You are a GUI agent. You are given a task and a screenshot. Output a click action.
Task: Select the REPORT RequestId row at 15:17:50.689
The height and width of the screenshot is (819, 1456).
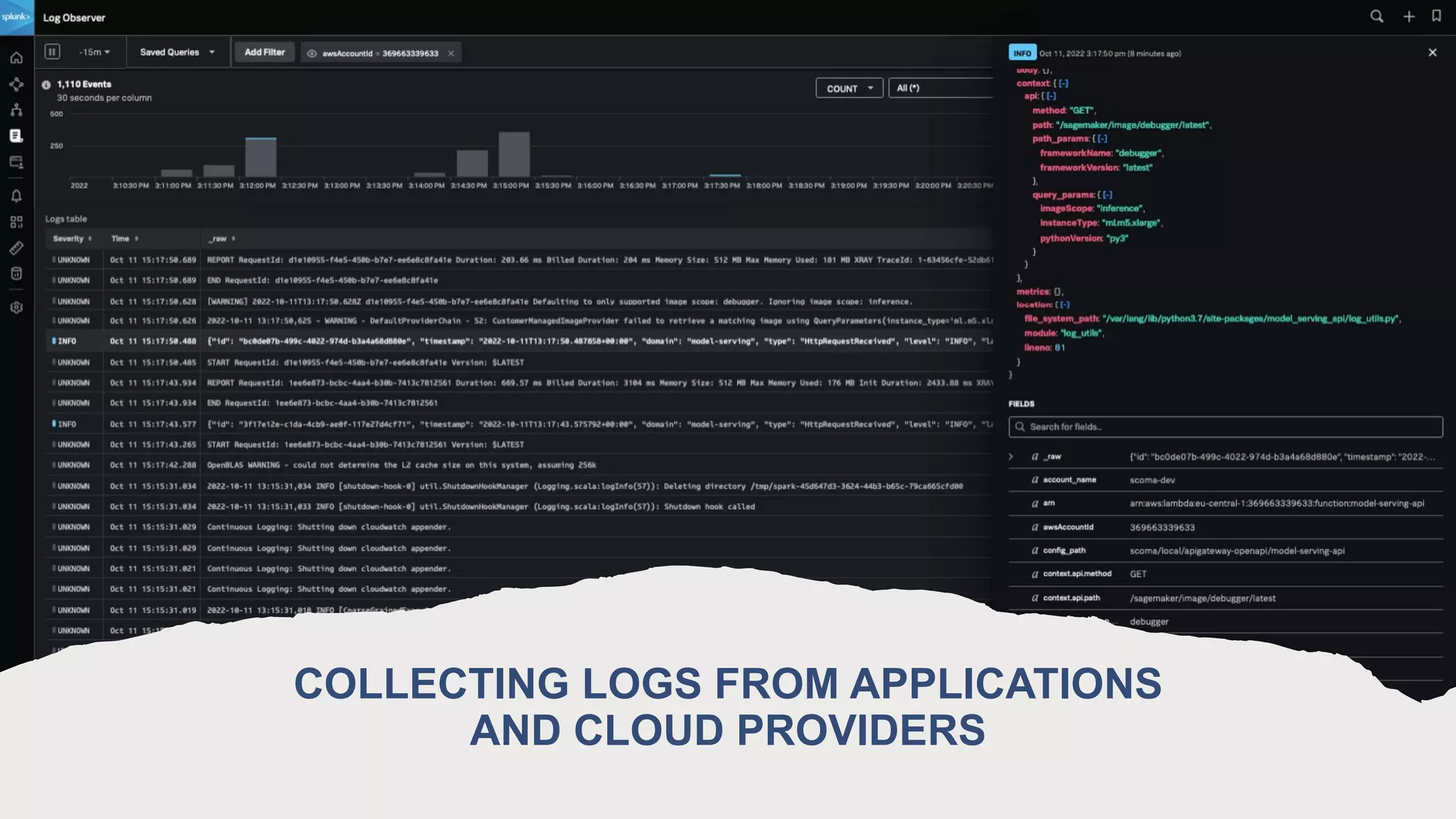click(x=519, y=260)
